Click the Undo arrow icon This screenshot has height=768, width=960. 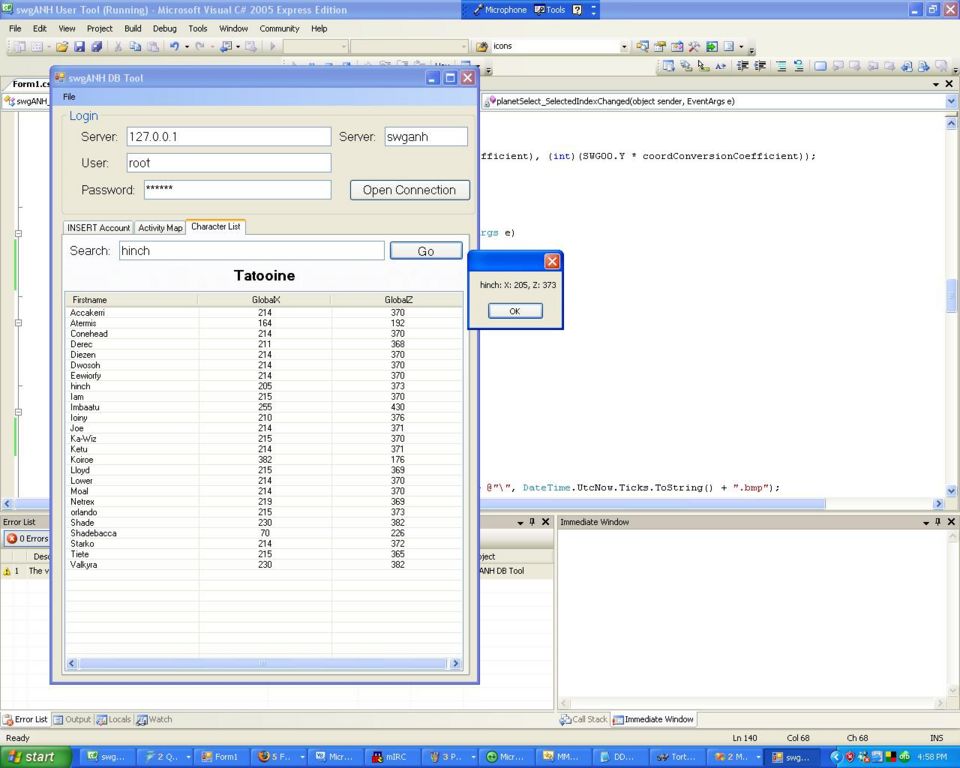[174, 47]
